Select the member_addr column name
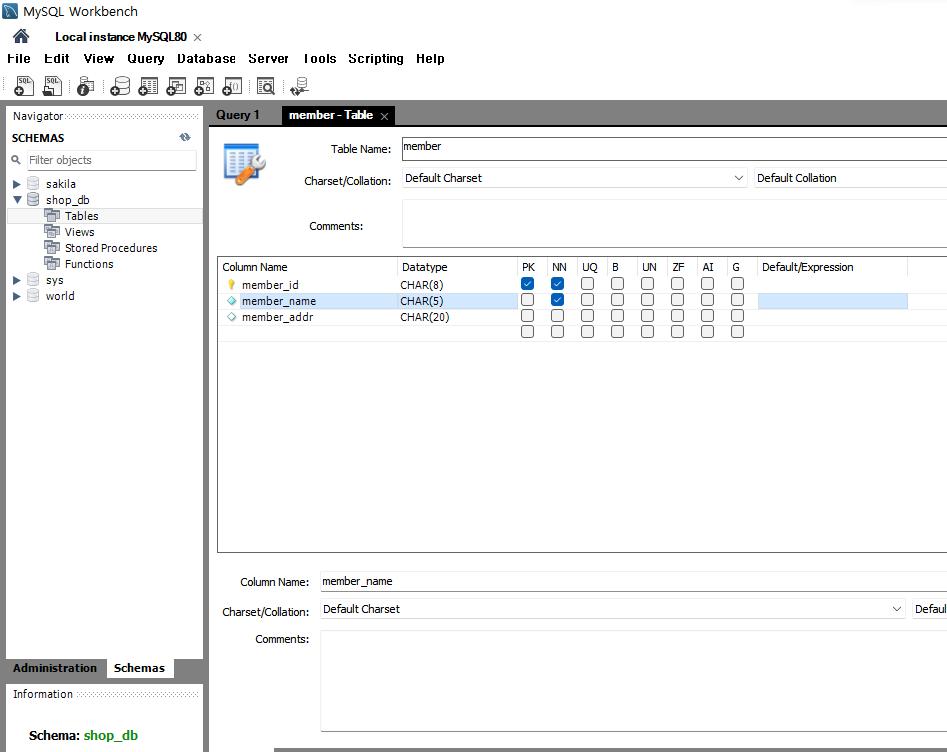The image size is (947, 752). [277, 317]
